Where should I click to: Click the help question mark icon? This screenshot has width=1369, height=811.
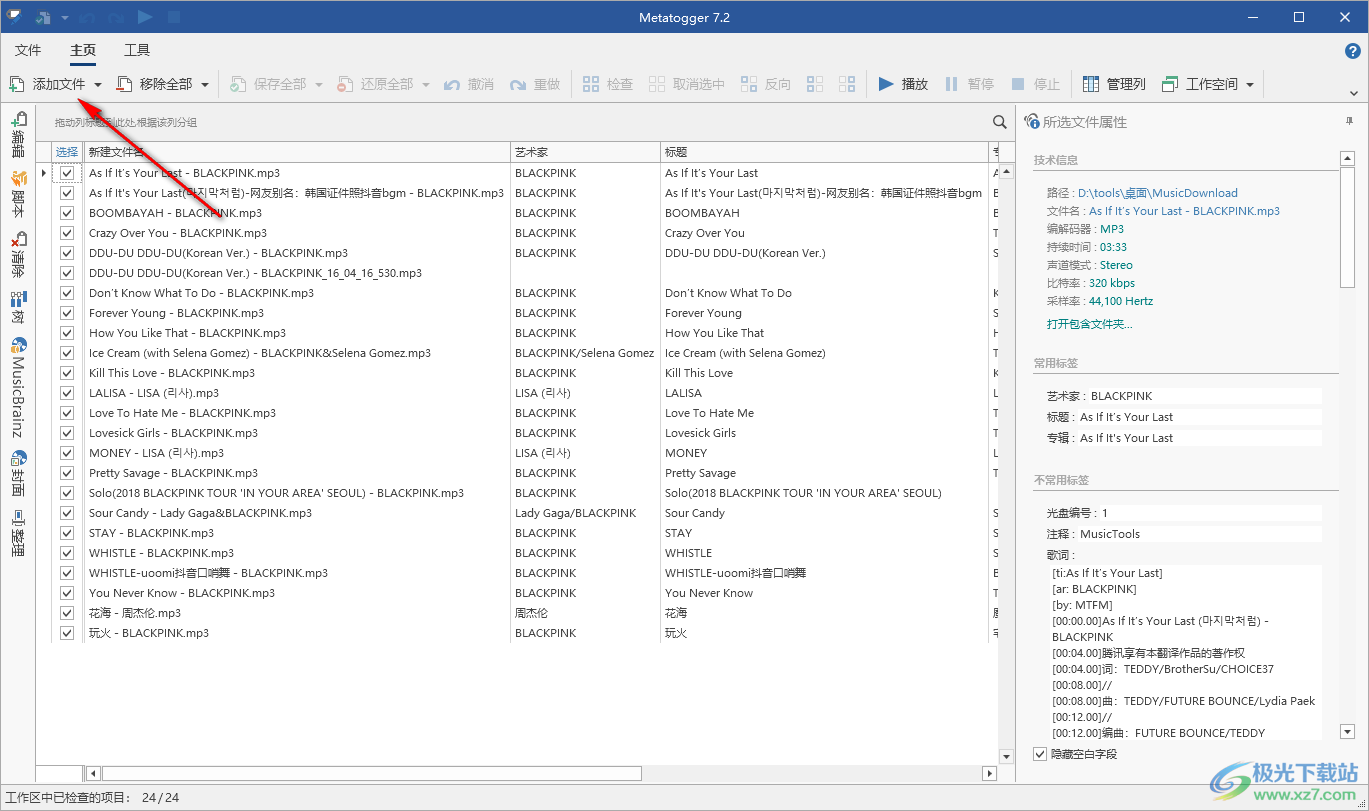pos(1352,51)
